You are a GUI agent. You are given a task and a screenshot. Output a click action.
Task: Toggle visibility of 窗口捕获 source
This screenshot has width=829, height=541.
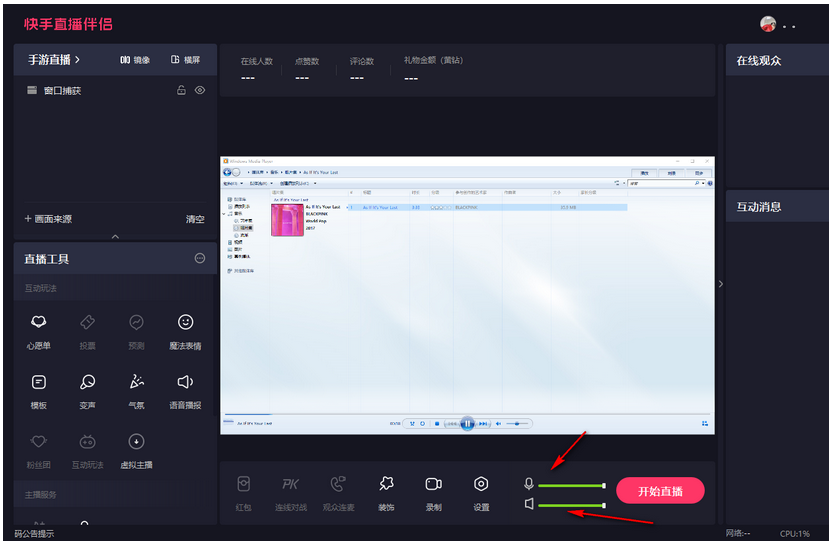pos(200,90)
